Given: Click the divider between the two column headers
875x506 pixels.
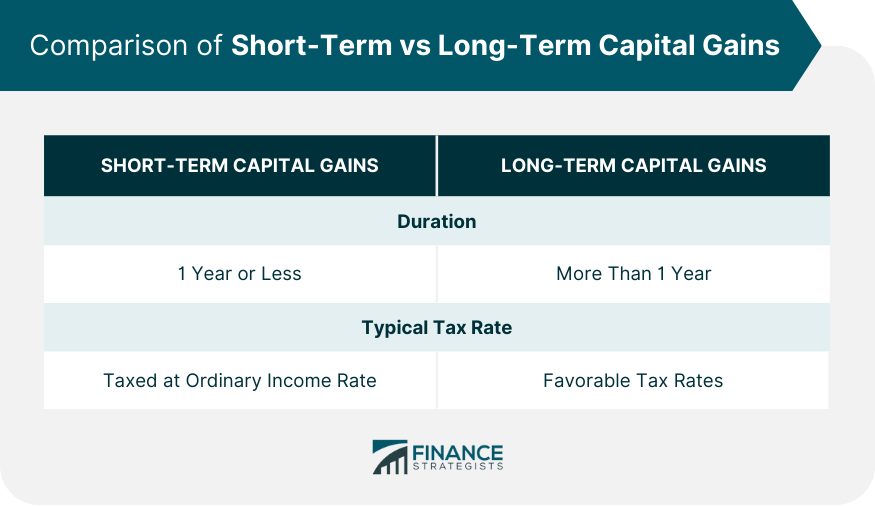Looking at the screenshot, I should [437, 166].
